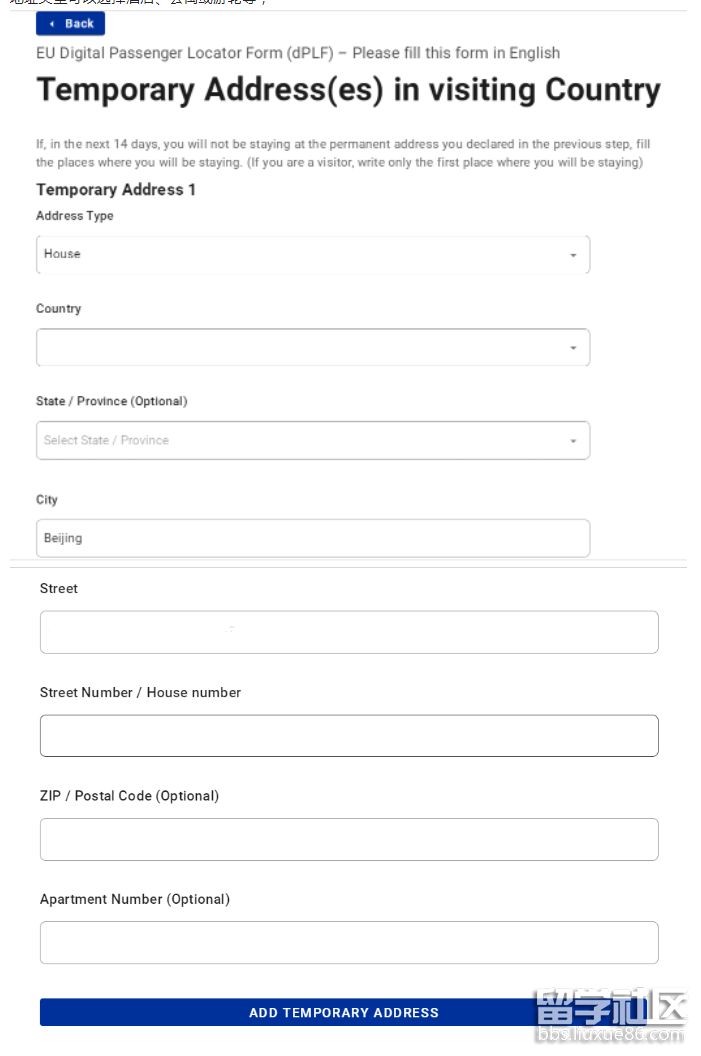Click the Country dropdown caret arrow
This screenshot has width=701, height=1056.
573,348
